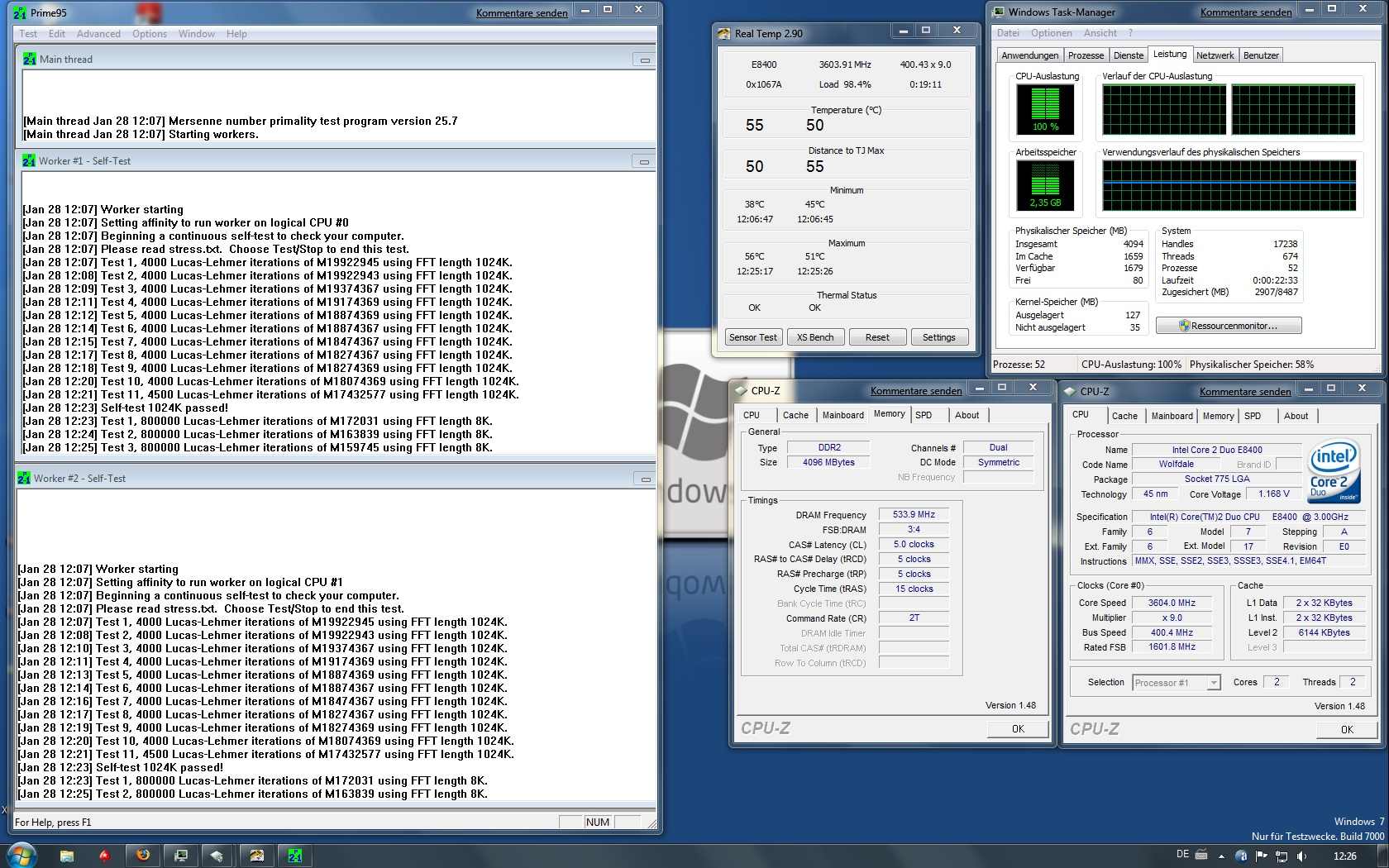Click the XS Bench button in Real Temp

point(815,337)
